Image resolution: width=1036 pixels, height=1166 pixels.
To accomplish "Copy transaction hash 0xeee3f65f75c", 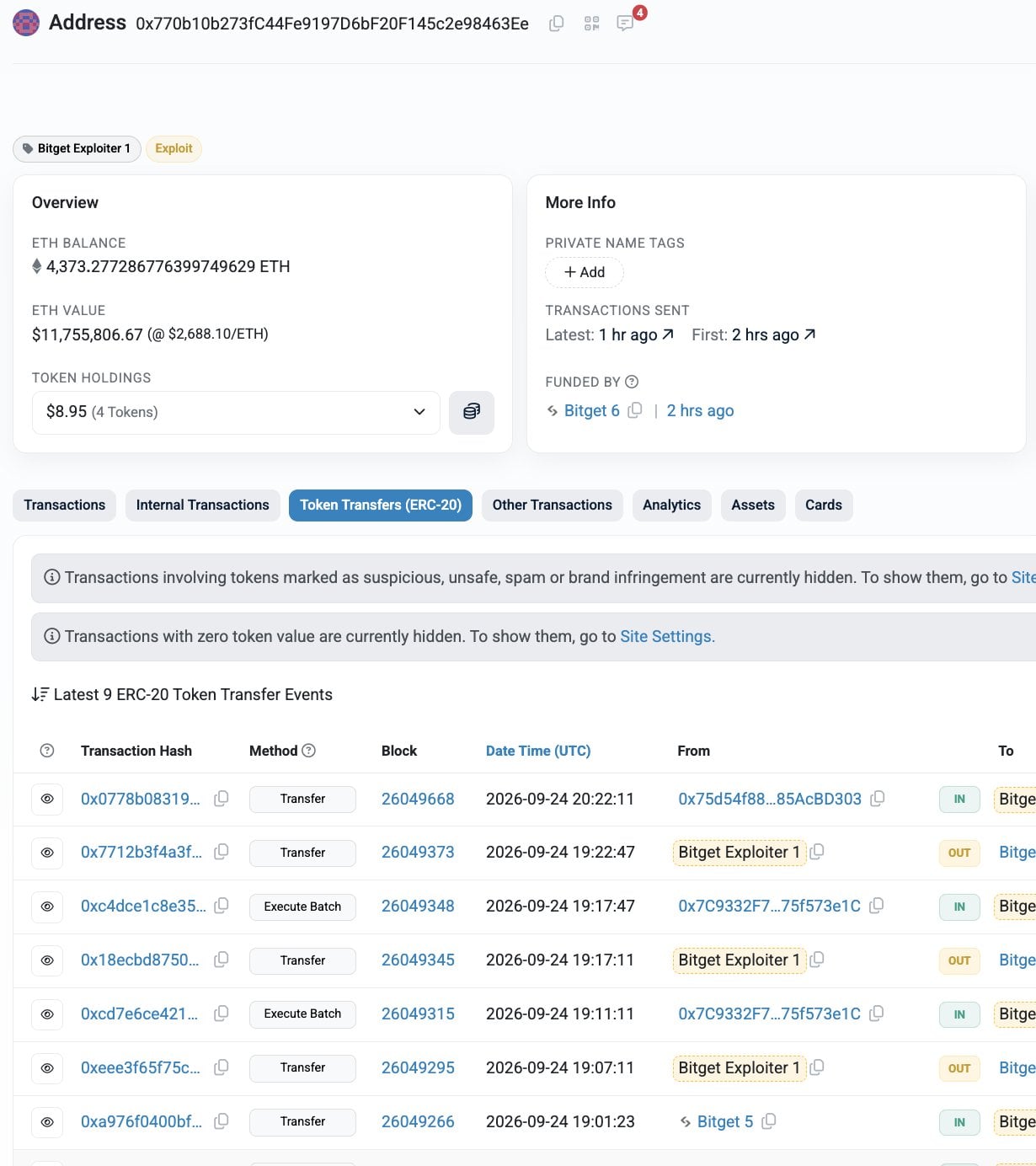I will [x=222, y=1067].
